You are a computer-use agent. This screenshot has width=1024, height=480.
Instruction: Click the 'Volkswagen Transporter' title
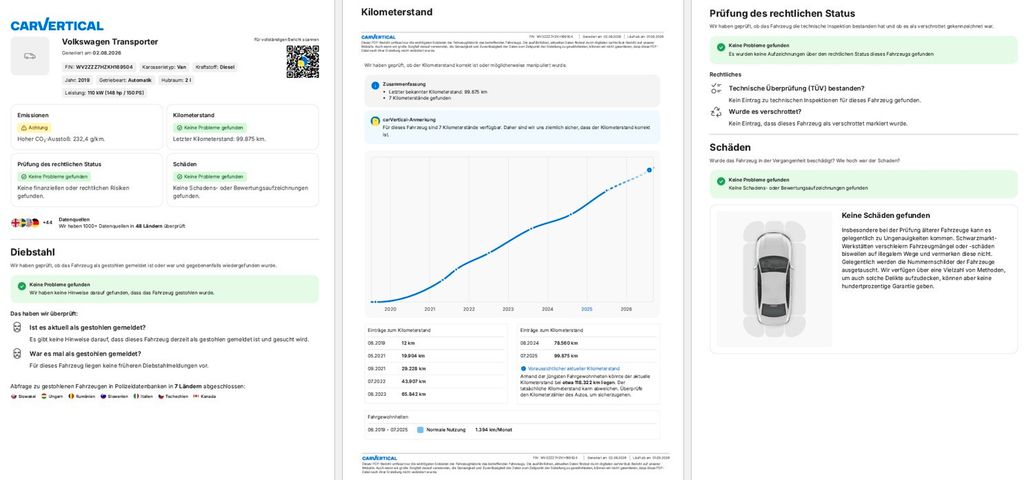pyautogui.click(x=110, y=42)
